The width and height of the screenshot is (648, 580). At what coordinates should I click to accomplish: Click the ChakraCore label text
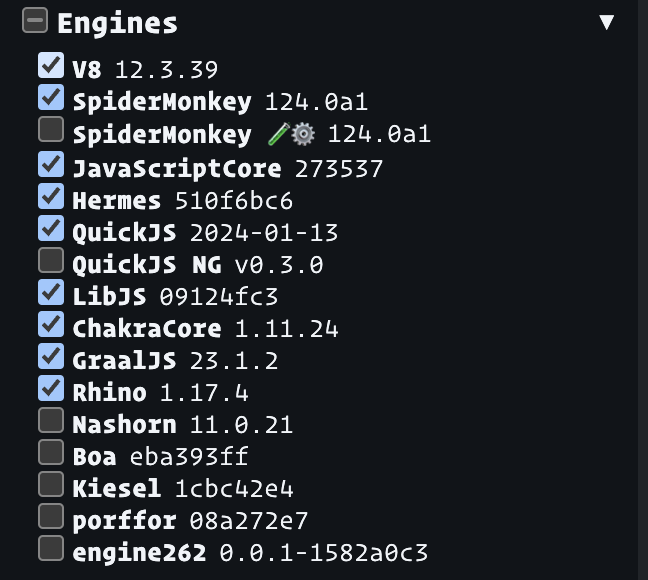[147, 329]
